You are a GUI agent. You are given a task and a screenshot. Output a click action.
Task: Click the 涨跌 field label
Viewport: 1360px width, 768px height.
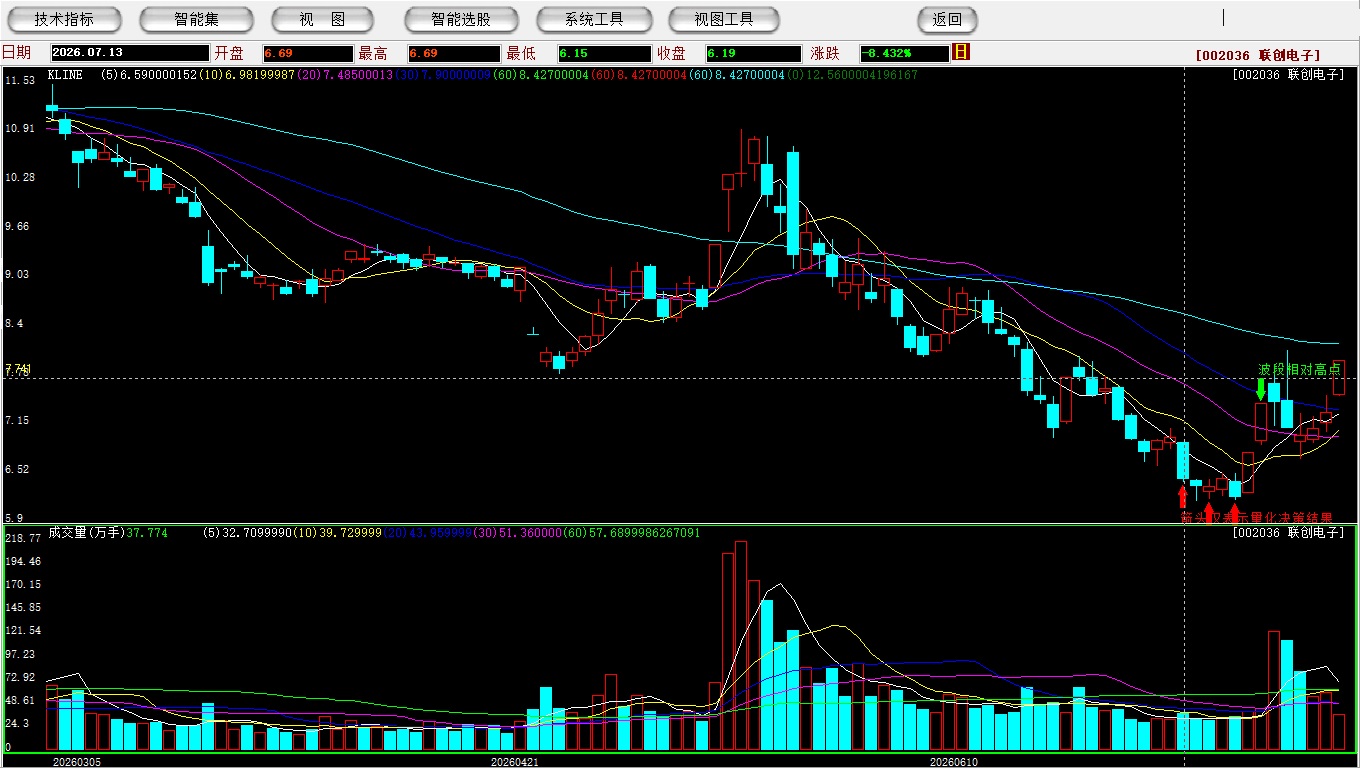click(826, 53)
